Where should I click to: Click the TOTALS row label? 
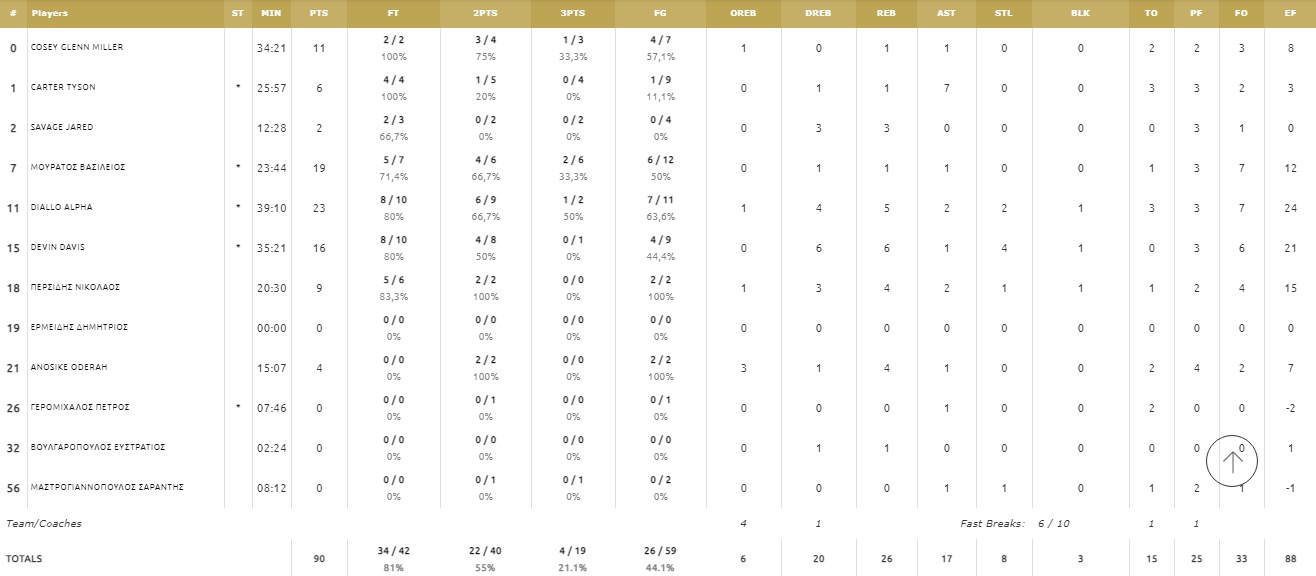(x=24, y=559)
